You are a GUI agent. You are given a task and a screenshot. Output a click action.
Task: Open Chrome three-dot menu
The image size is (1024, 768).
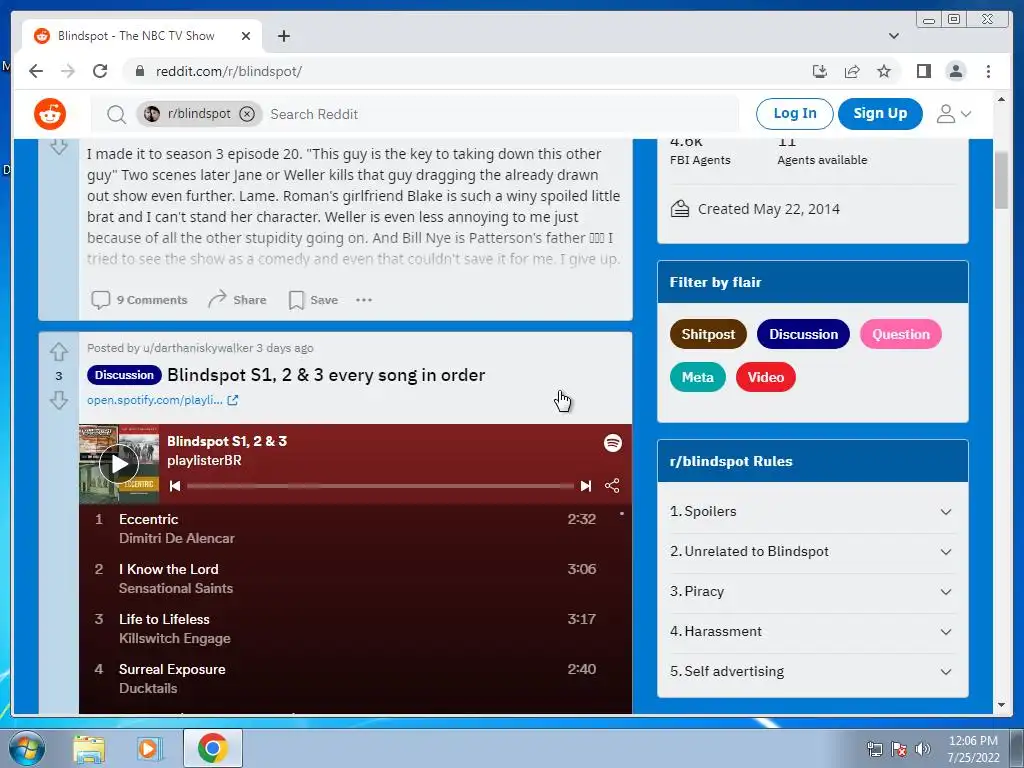point(988,71)
